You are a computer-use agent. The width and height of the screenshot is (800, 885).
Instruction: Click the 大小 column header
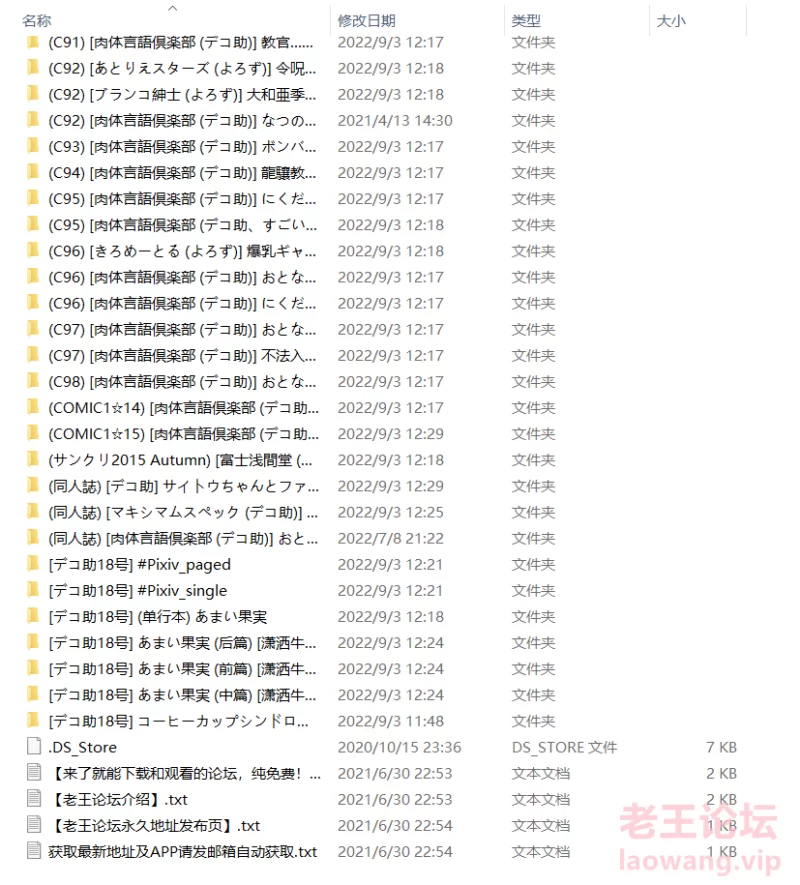click(x=671, y=21)
